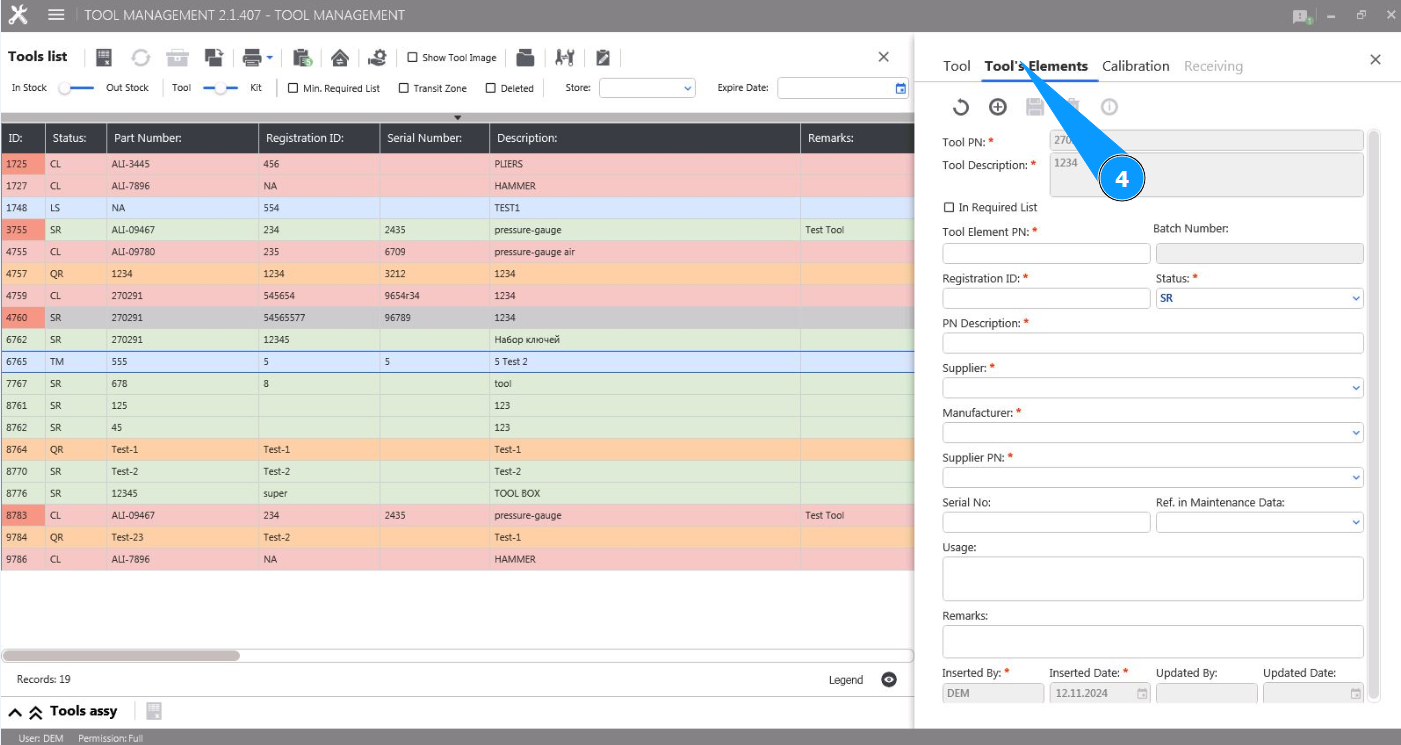Expand the Status dropdown showing SR

click(1259, 298)
